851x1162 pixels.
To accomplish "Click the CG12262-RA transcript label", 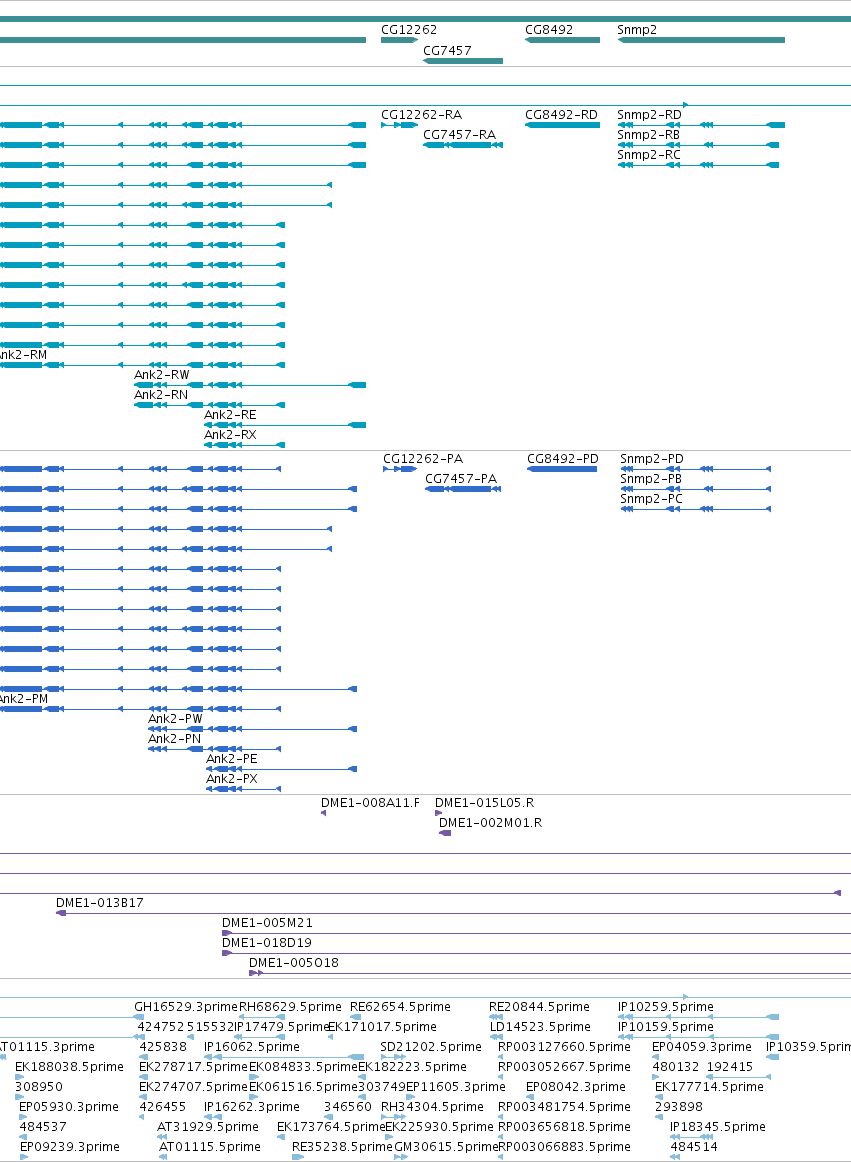I will [421, 115].
